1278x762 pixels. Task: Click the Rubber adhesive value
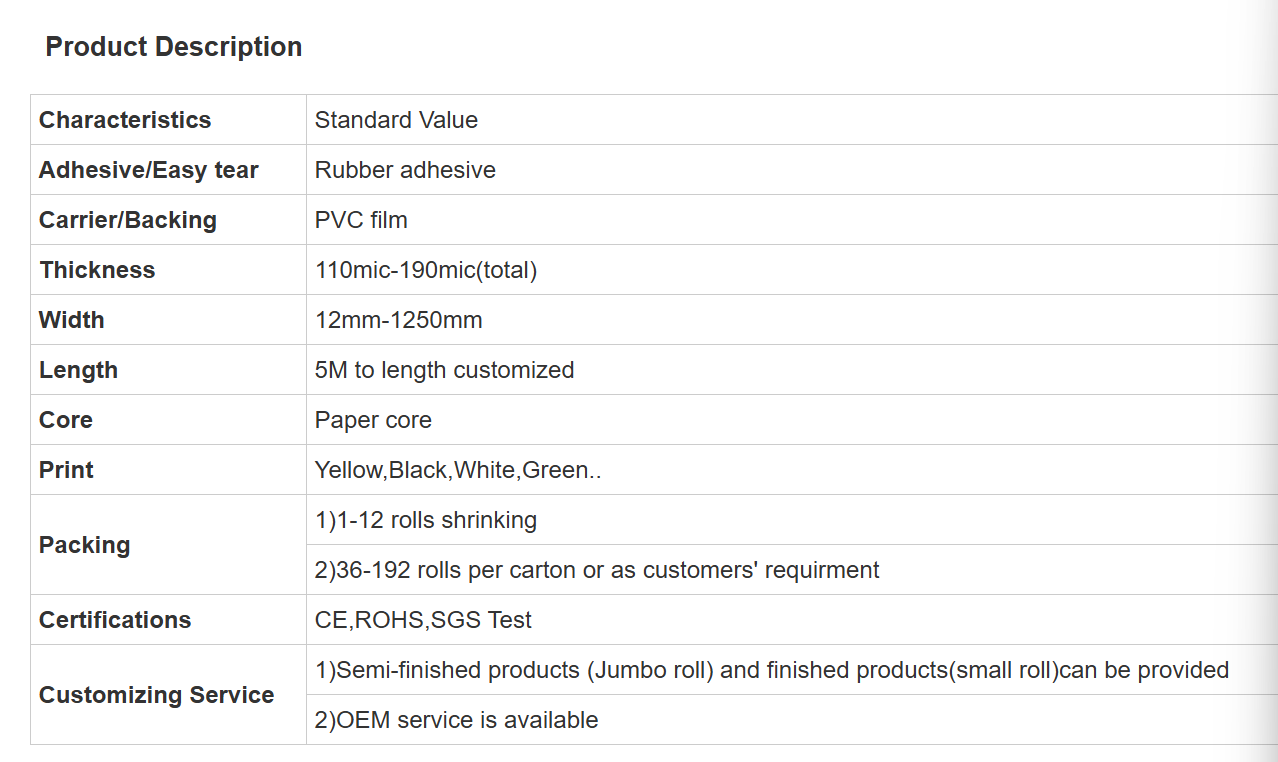click(x=405, y=170)
